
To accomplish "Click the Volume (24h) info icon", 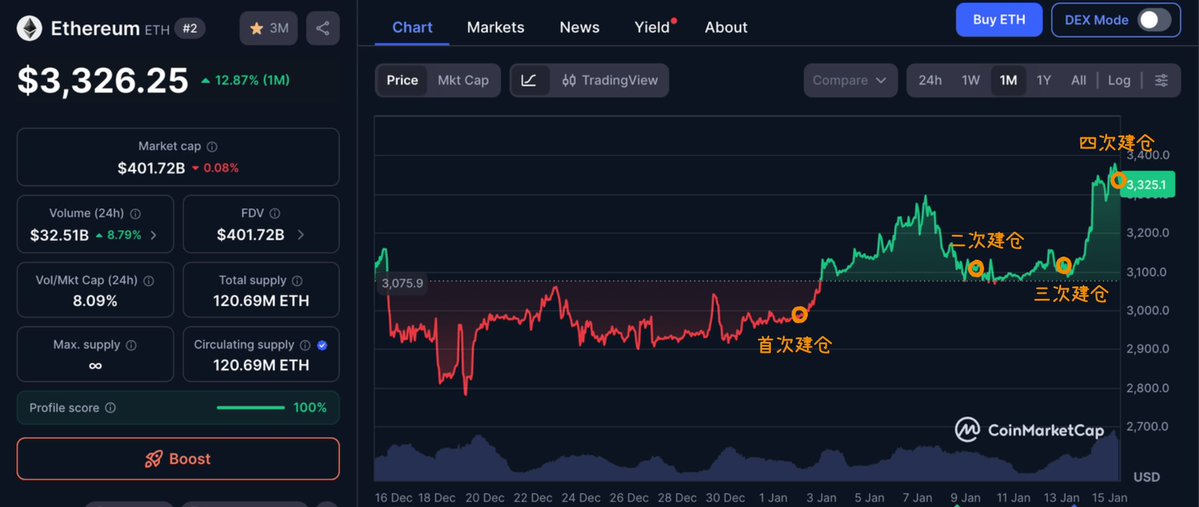I will [135, 213].
